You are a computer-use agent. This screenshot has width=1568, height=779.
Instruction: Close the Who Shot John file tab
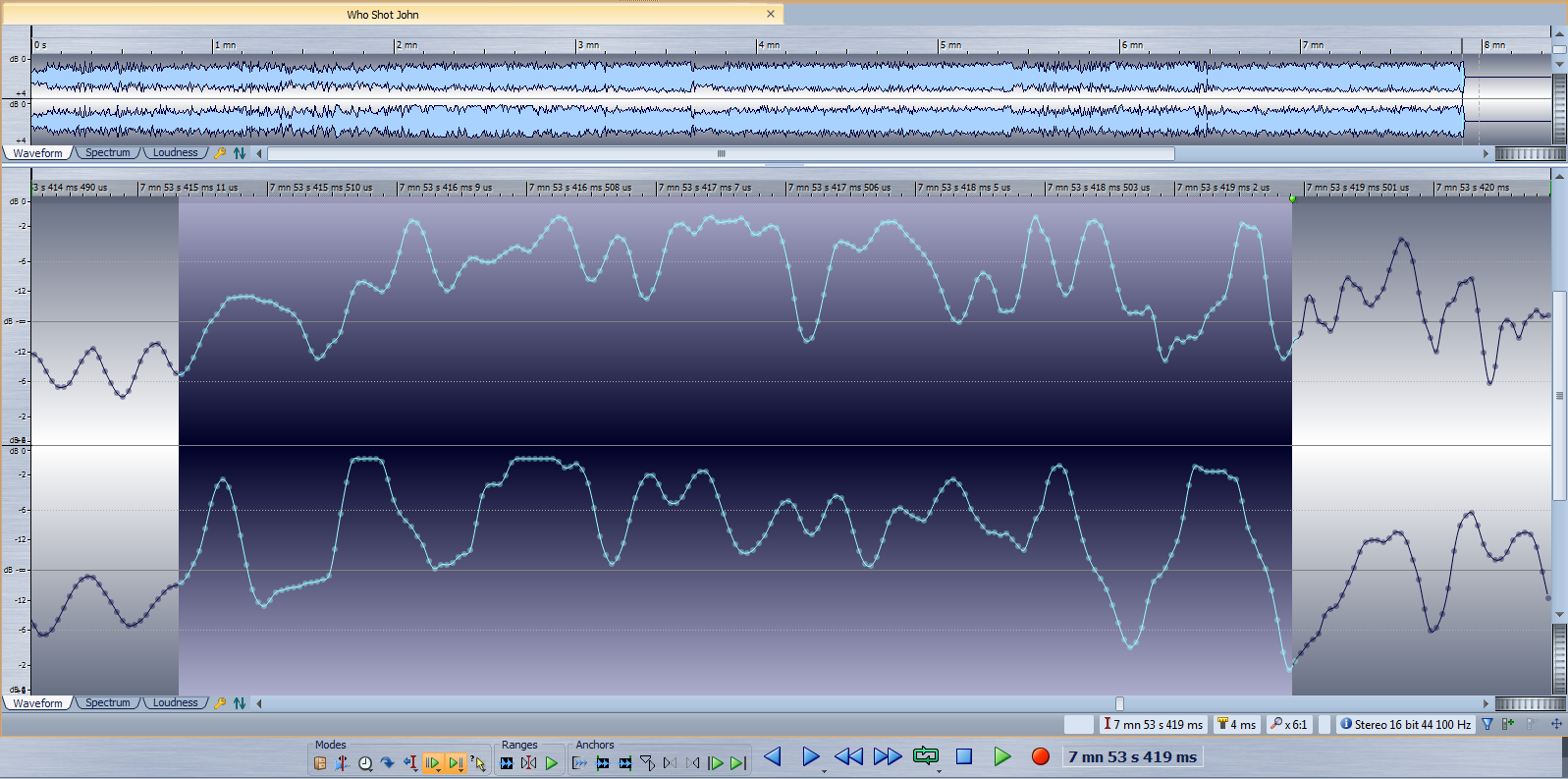click(x=771, y=14)
